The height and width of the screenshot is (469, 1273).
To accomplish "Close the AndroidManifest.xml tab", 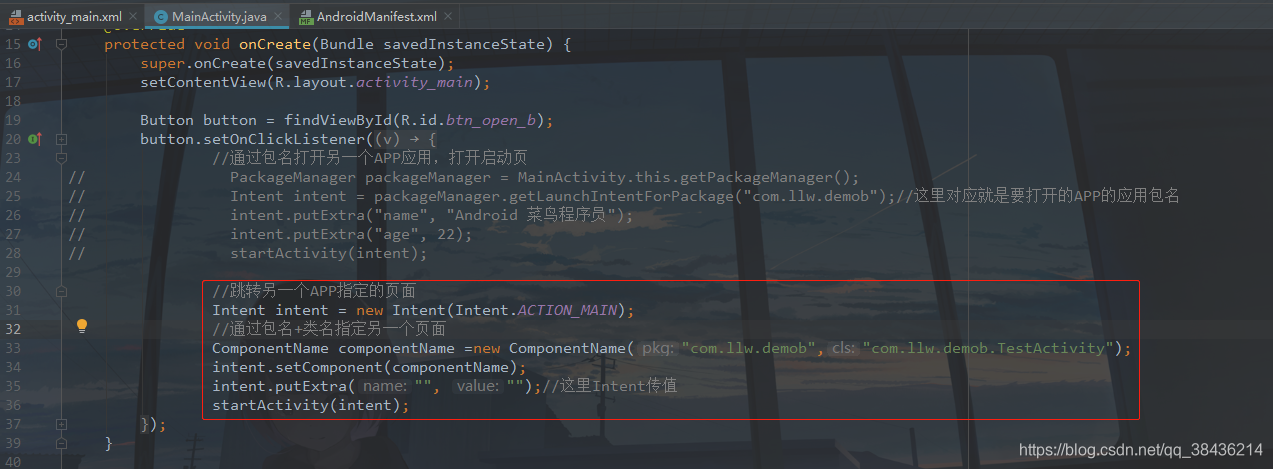I will tap(450, 17).
